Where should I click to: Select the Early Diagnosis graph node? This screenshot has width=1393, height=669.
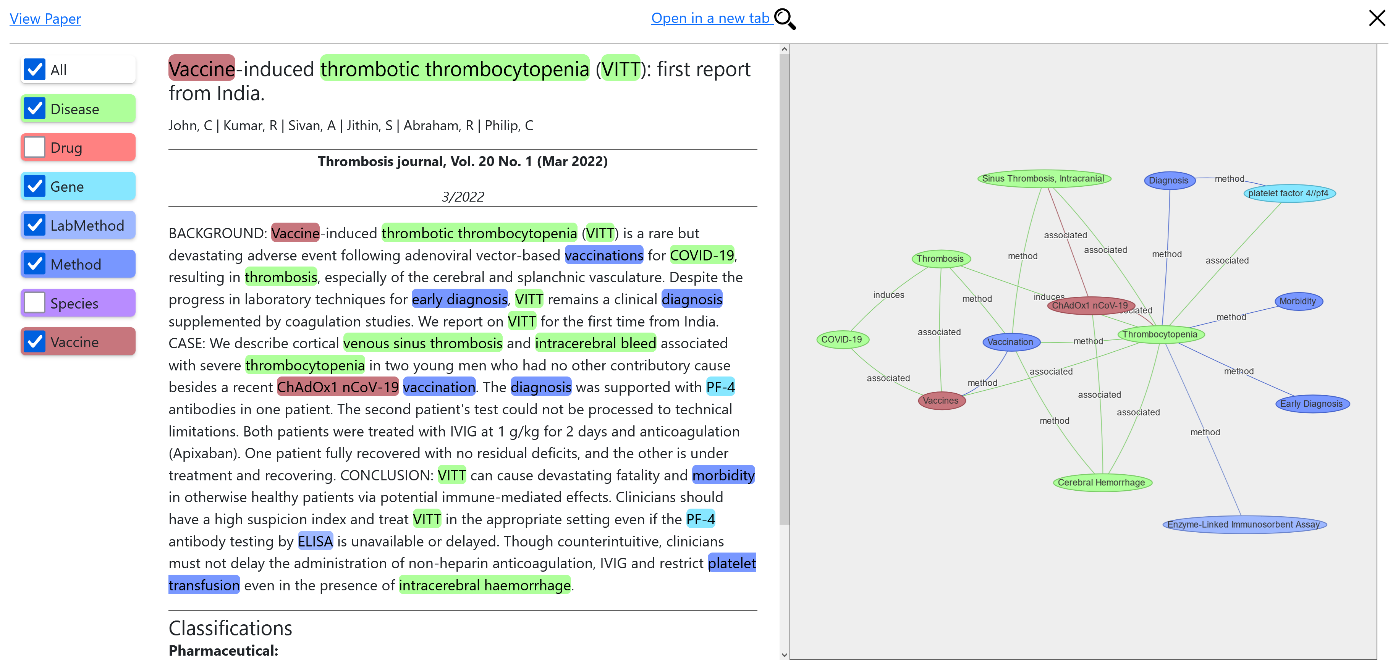[1312, 404]
